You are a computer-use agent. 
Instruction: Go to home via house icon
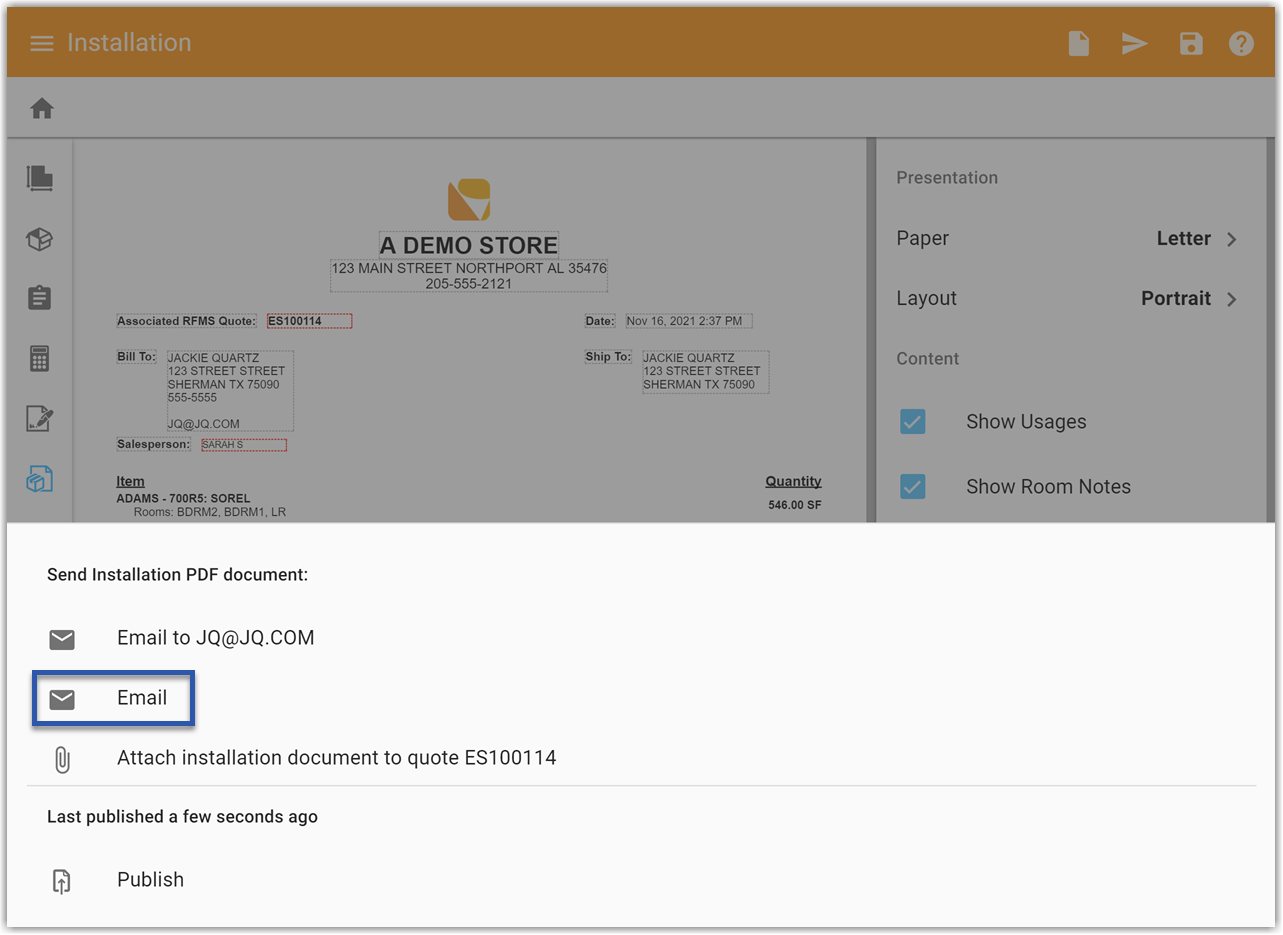41,108
